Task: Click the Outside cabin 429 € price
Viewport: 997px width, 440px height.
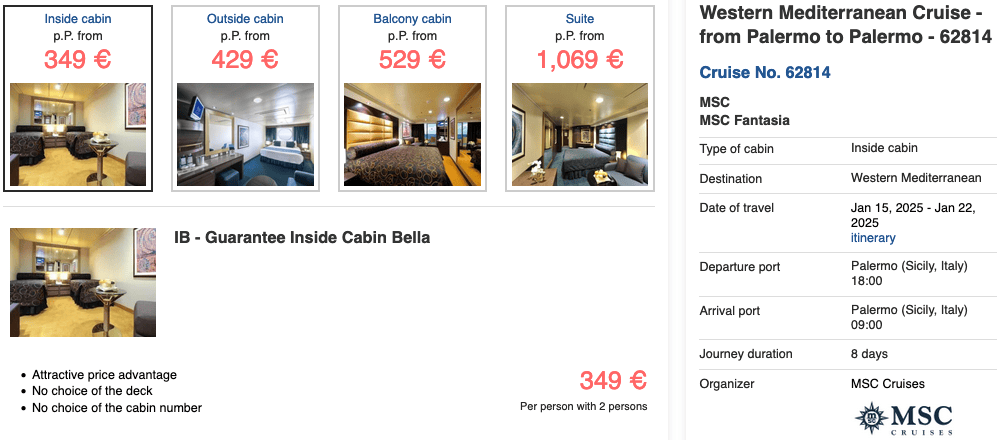Action: [x=244, y=59]
